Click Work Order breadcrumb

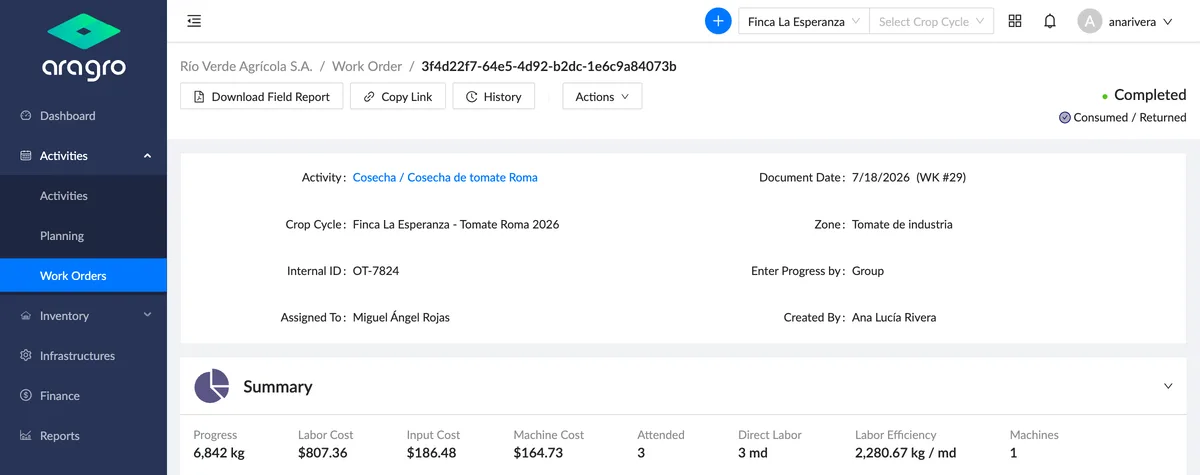click(x=367, y=67)
